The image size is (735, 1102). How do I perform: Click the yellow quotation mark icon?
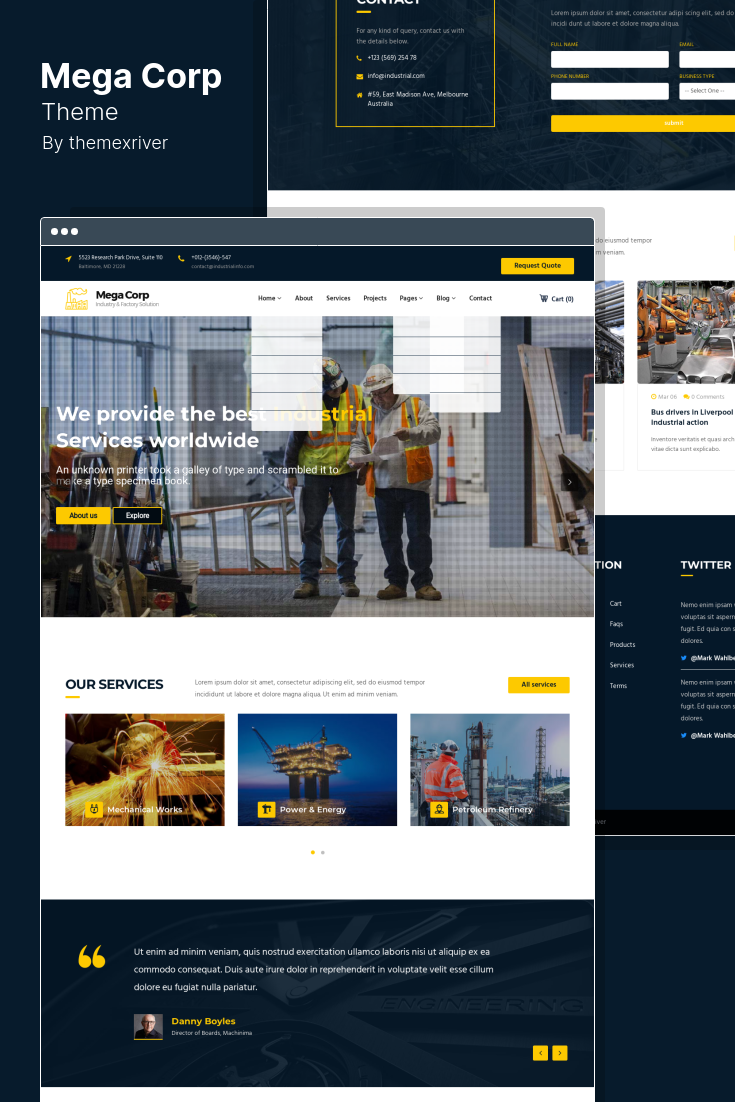(91, 957)
